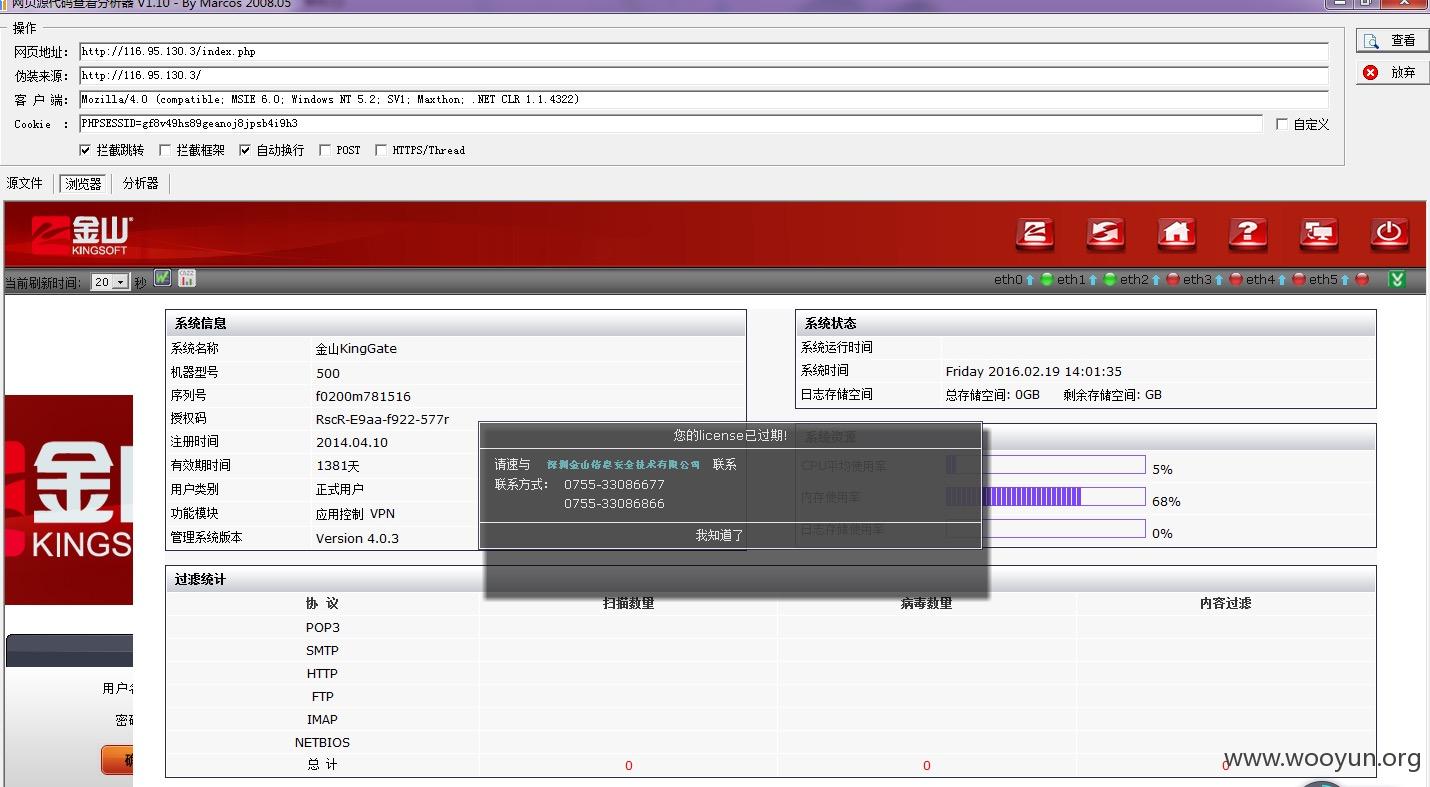Click the 病毒数量 column header
The width and height of the screenshot is (1430, 787).
pyautogui.click(x=926, y=603)
